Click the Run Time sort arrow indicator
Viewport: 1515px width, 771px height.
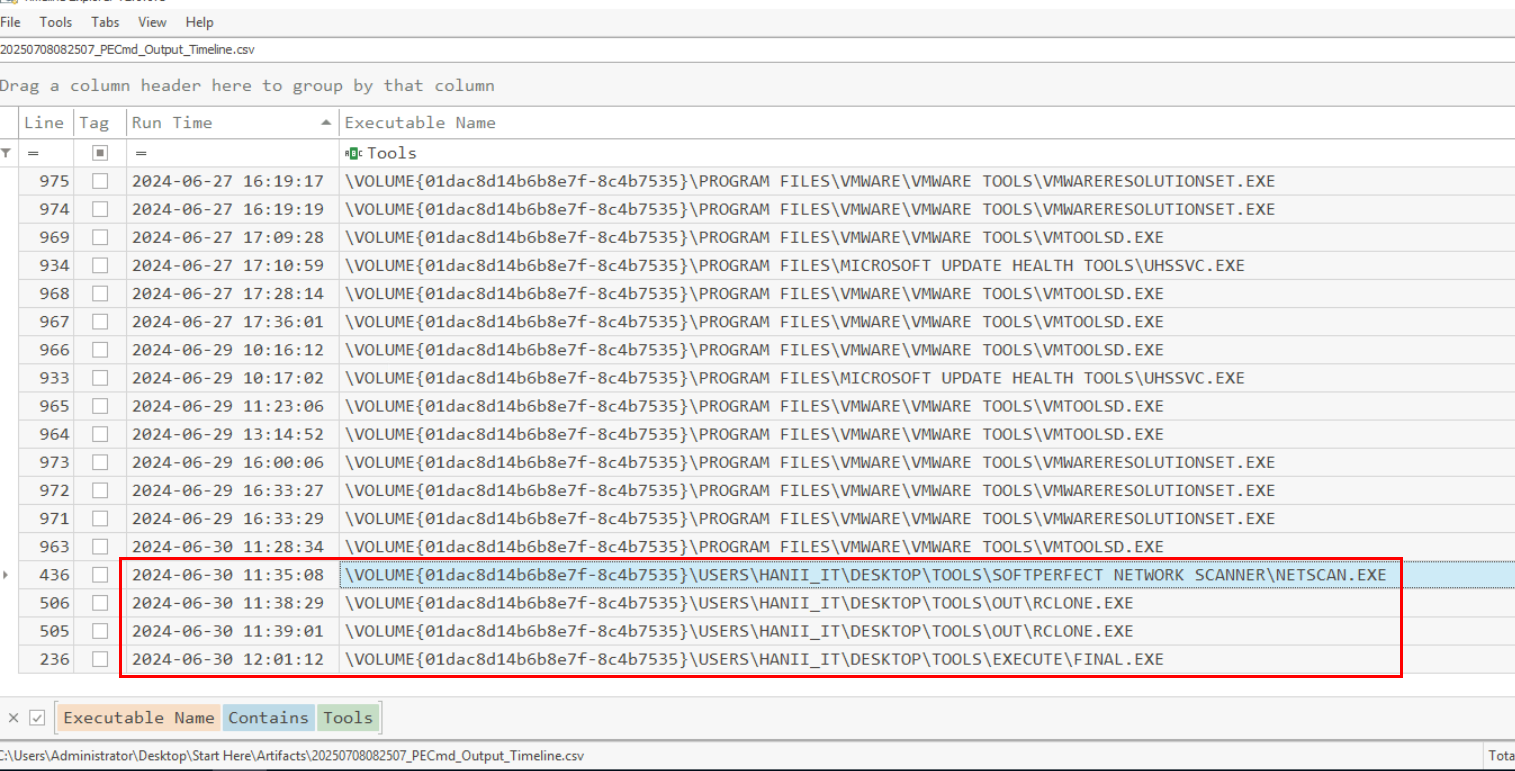[x=326, y=123]
